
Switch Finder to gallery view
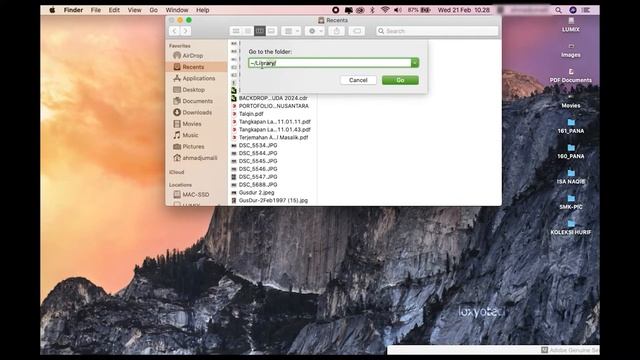pyautogui.click(x=271, y=31)
